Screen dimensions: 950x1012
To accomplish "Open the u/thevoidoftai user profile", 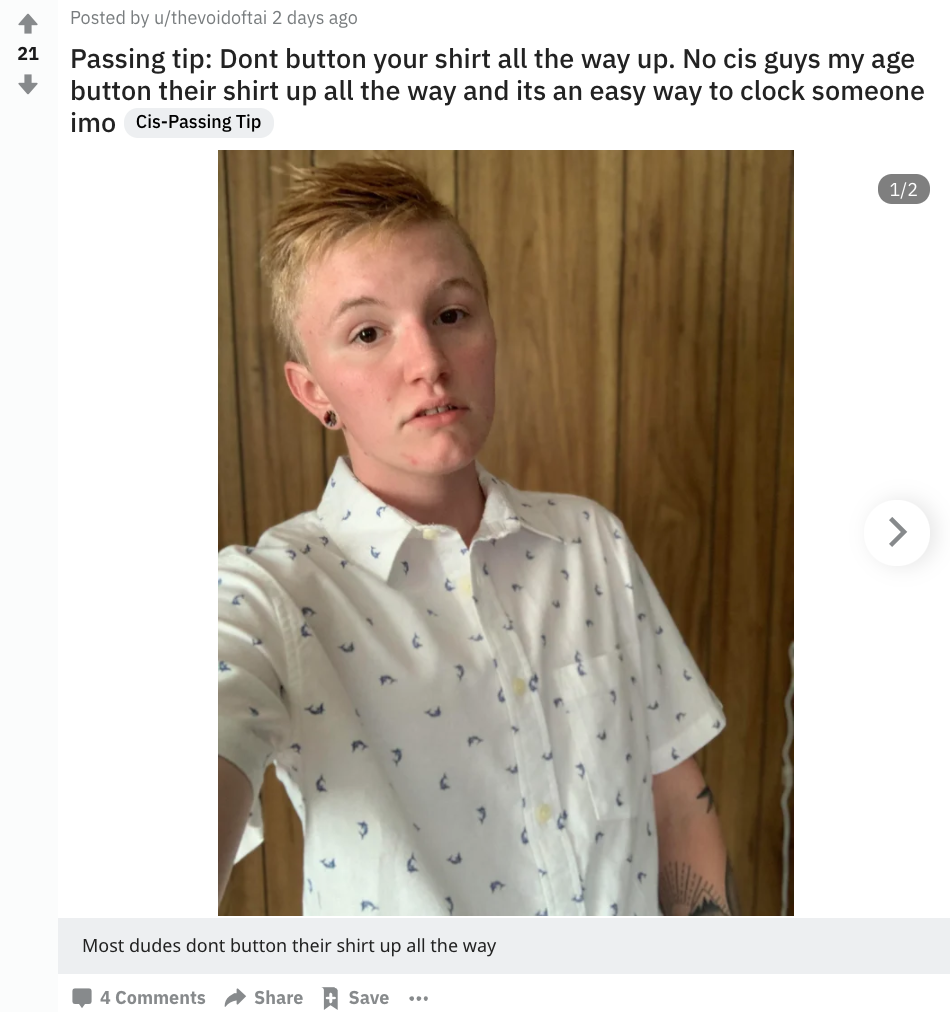I will pos(210,17).
